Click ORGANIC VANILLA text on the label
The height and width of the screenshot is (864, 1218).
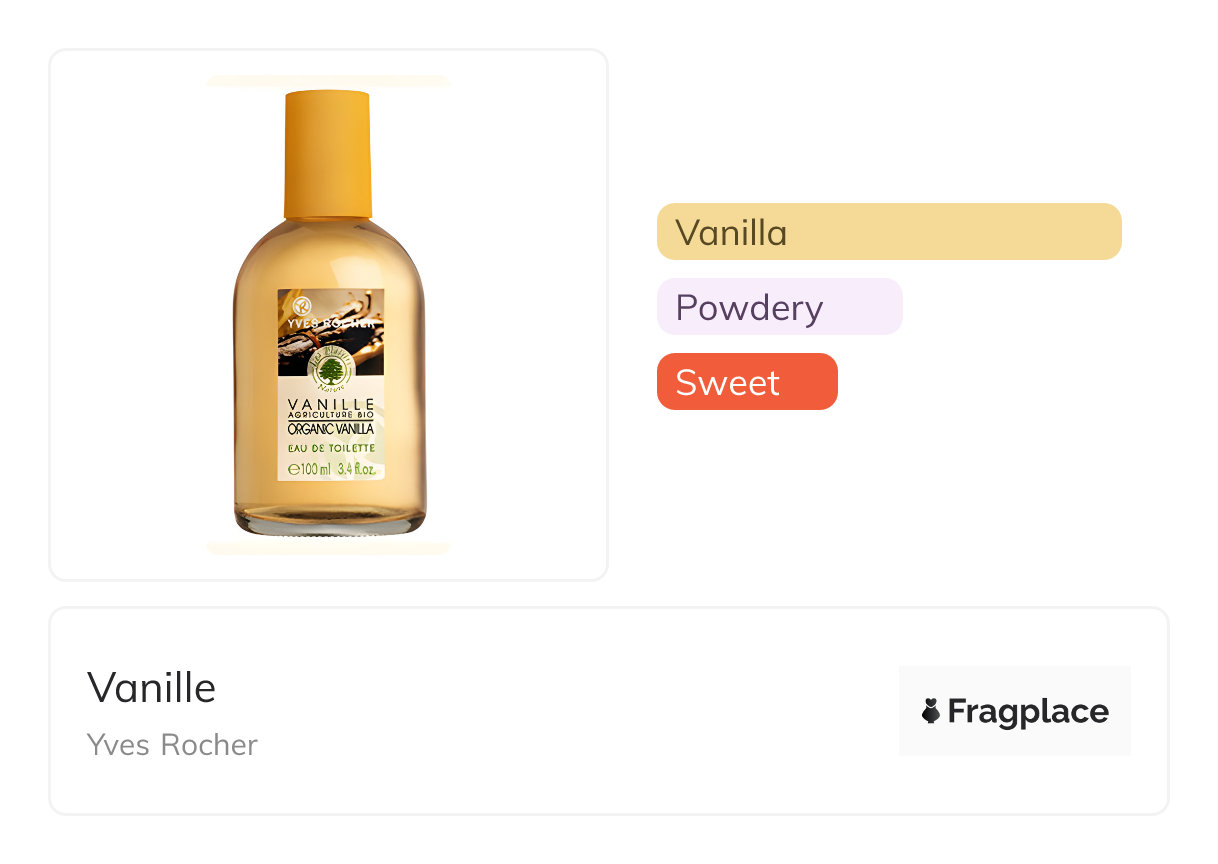(330, 429)
